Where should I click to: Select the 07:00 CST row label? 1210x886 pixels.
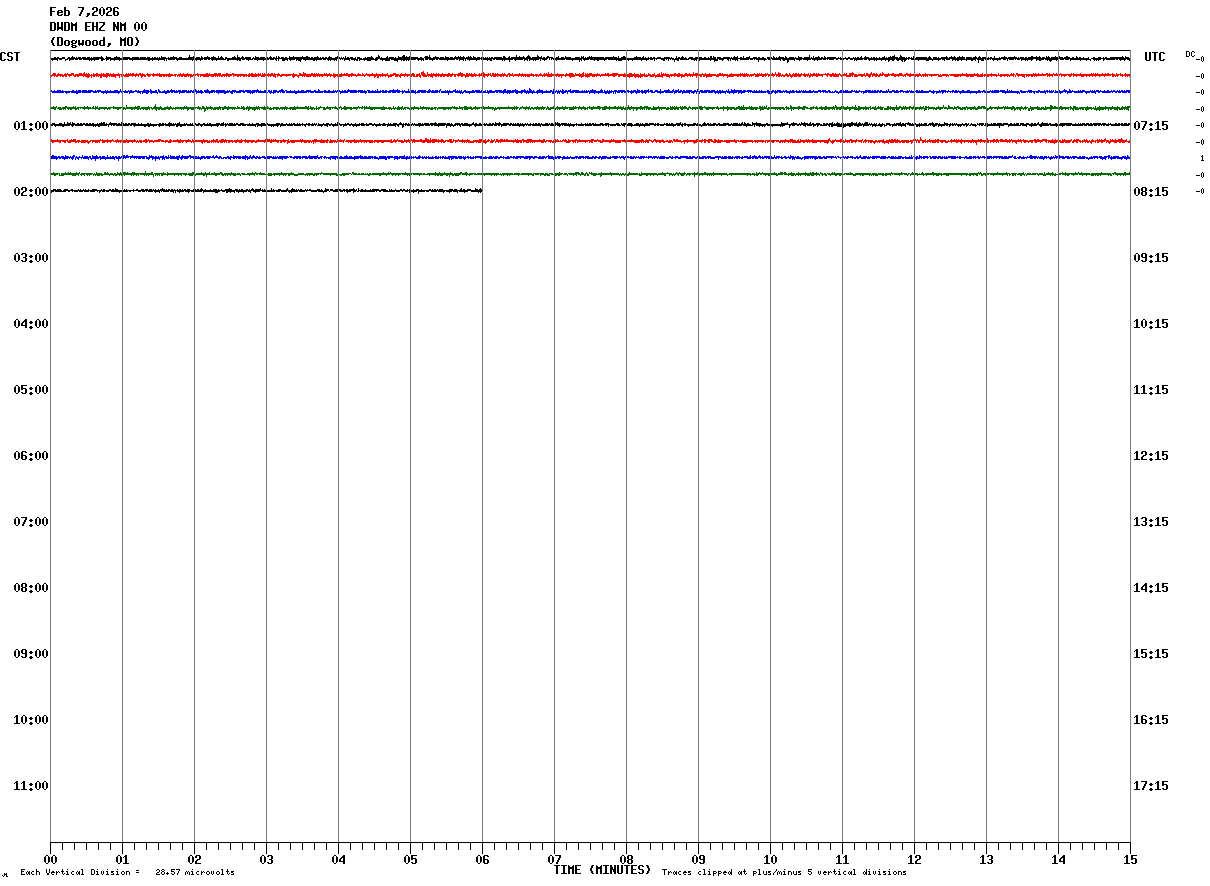tap(31, 522)
